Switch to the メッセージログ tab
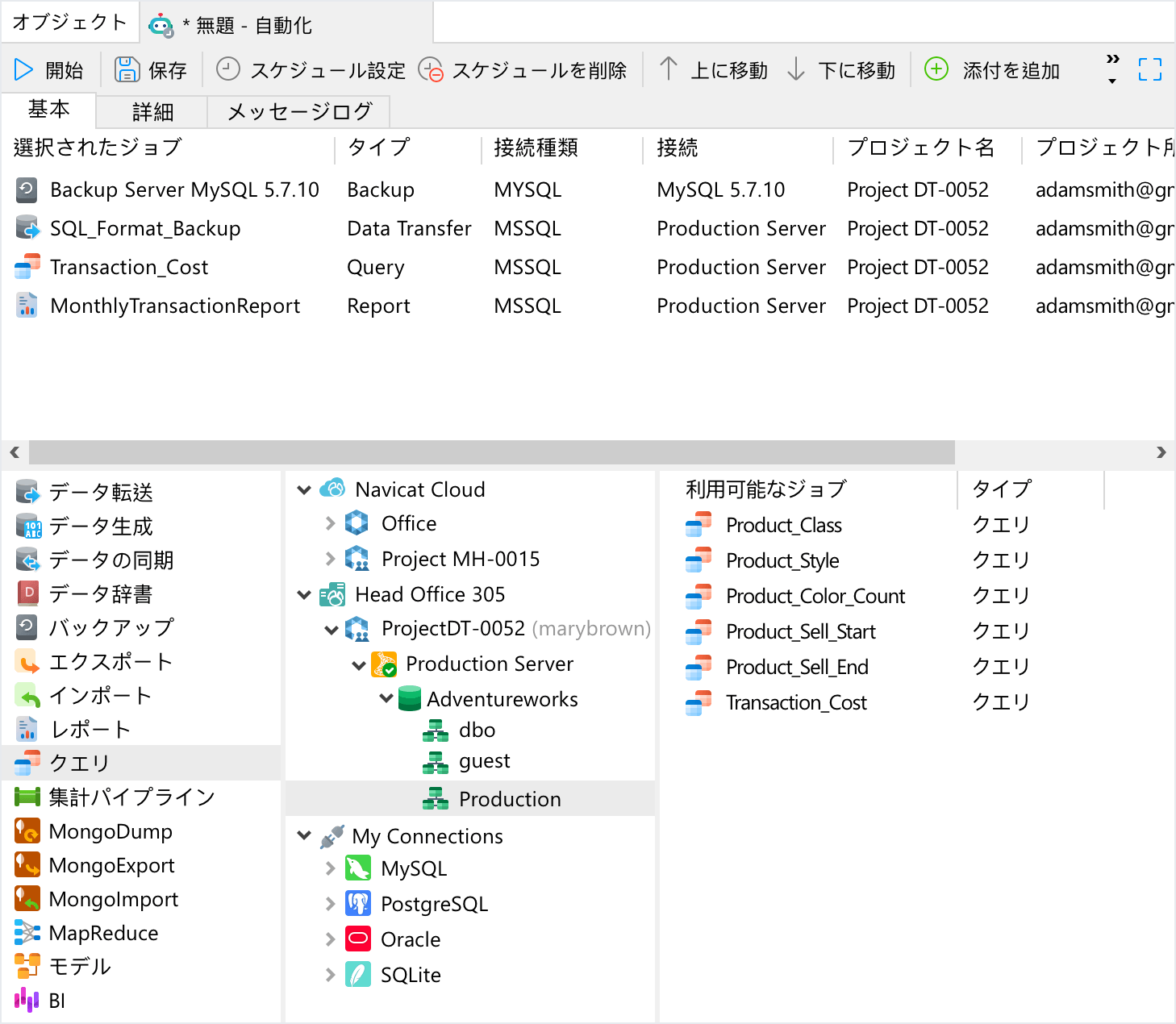Viewport: 1176px width, 1024px height. [299, 112]
